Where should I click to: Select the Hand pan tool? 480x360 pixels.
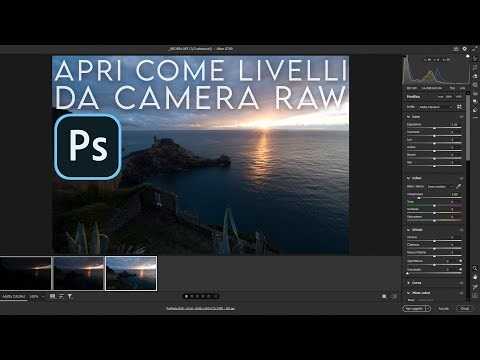(x=475, y=277)
